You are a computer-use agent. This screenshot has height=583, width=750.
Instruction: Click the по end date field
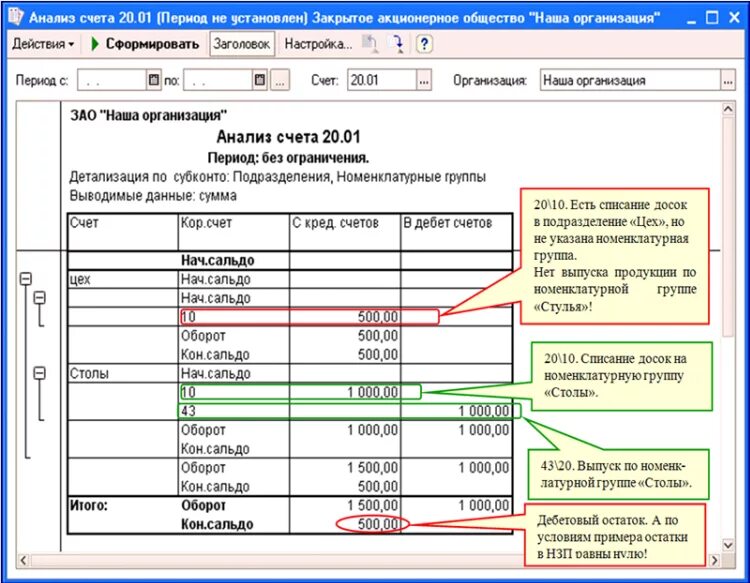click(x=218, y=80)
